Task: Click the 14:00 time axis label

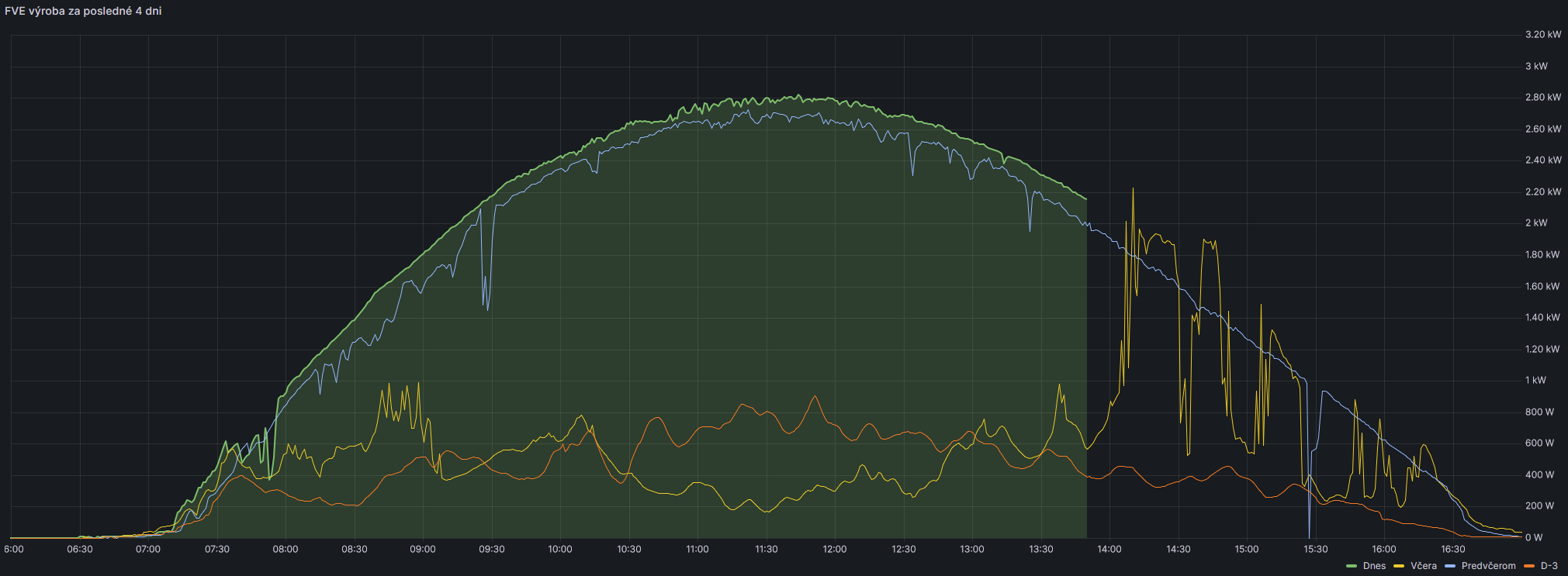Action: (1109, 550)
